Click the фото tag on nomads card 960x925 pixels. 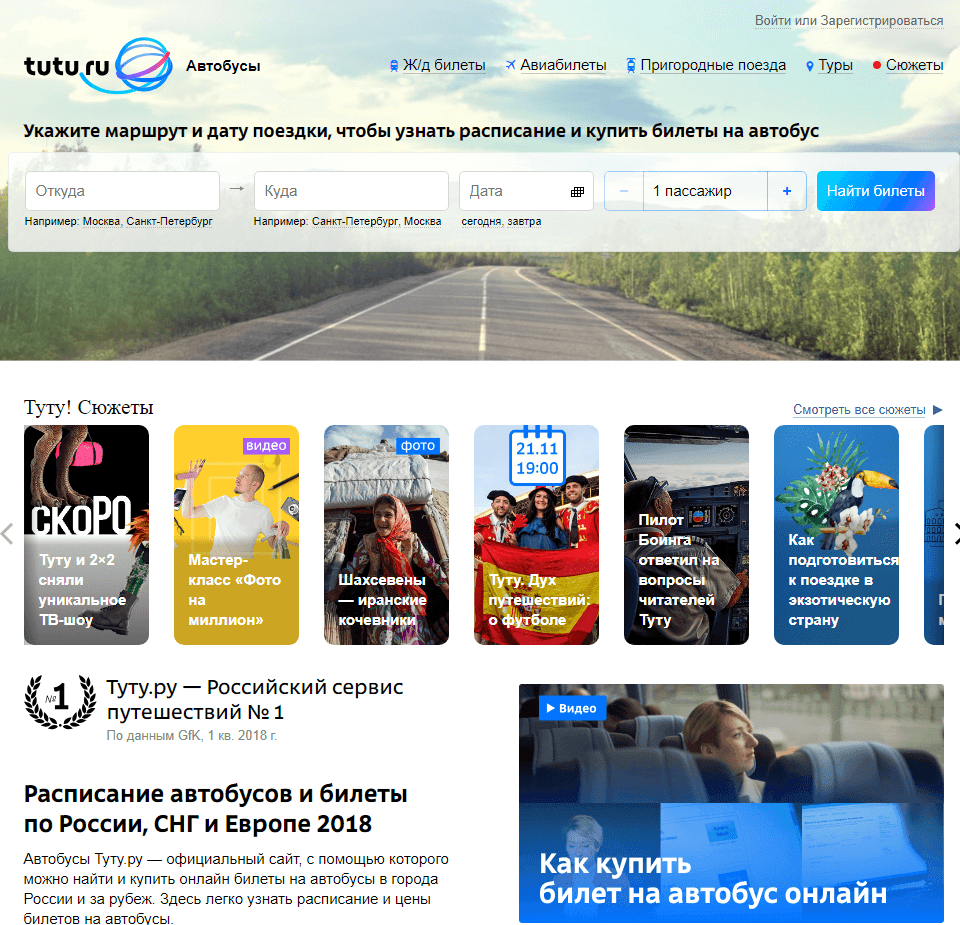pos(418,446)
